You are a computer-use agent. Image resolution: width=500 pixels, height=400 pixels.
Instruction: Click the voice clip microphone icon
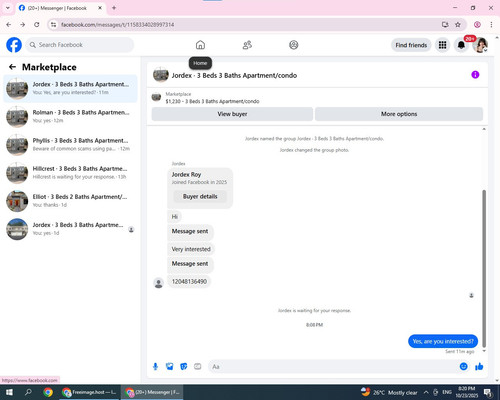click(155, 367)
